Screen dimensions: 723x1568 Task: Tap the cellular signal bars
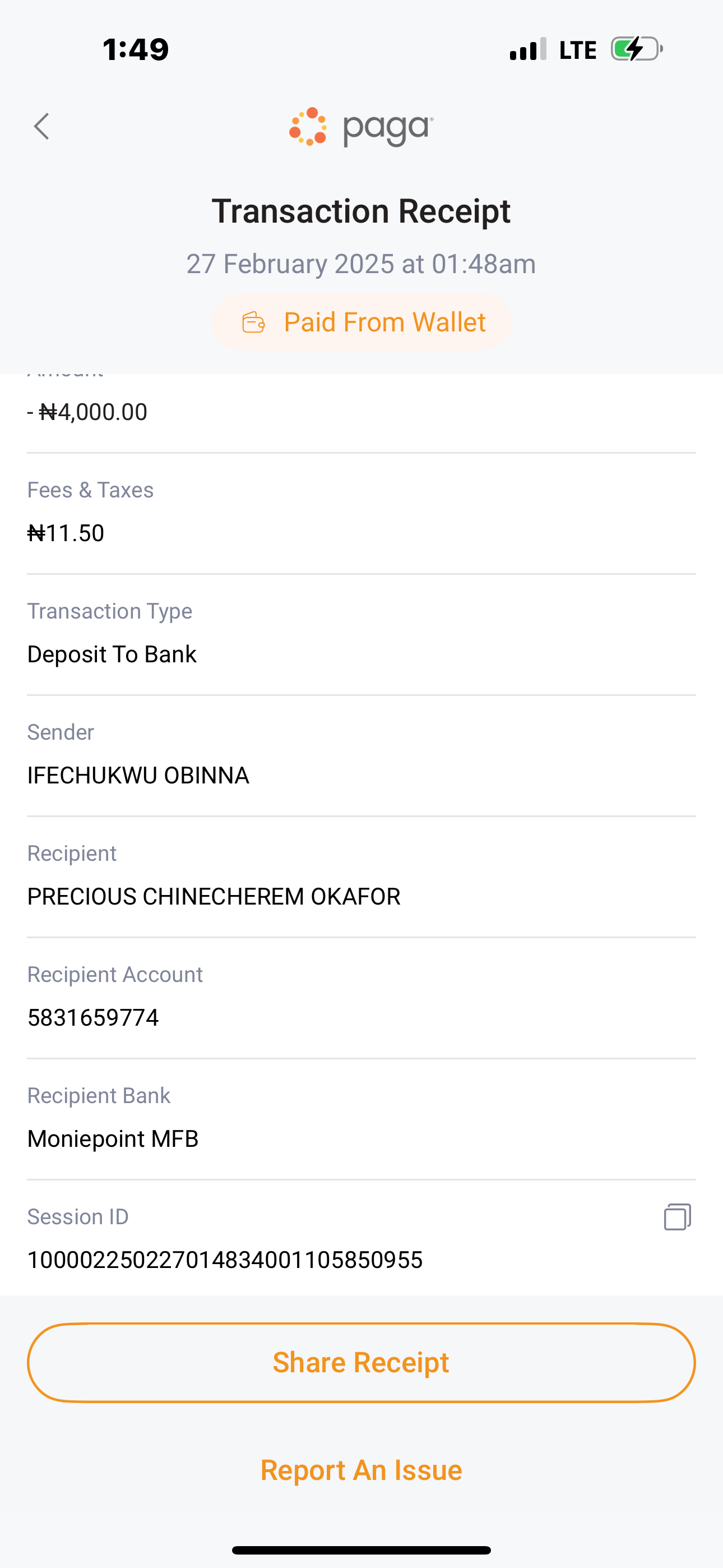527,49
